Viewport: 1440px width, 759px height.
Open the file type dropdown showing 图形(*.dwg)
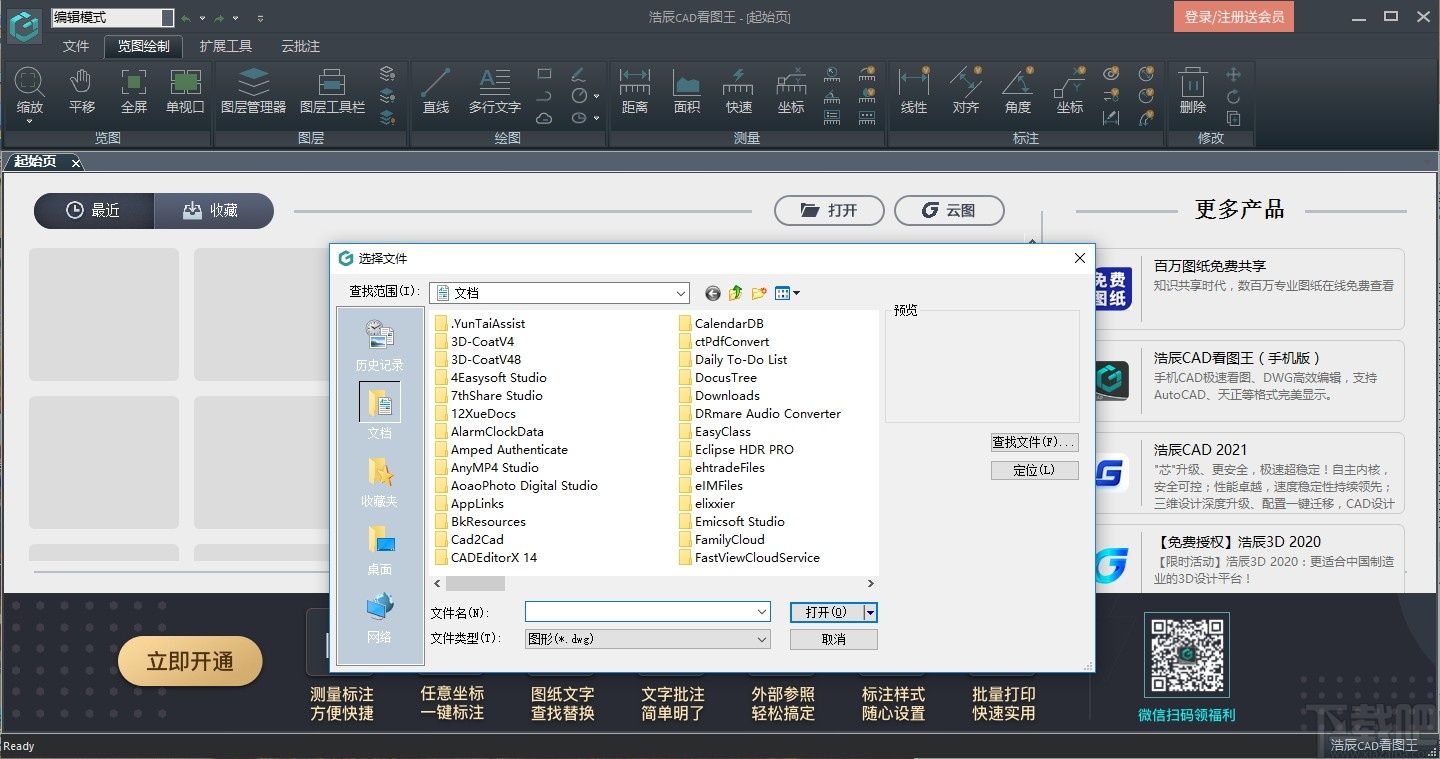click(x=762, y=639)
